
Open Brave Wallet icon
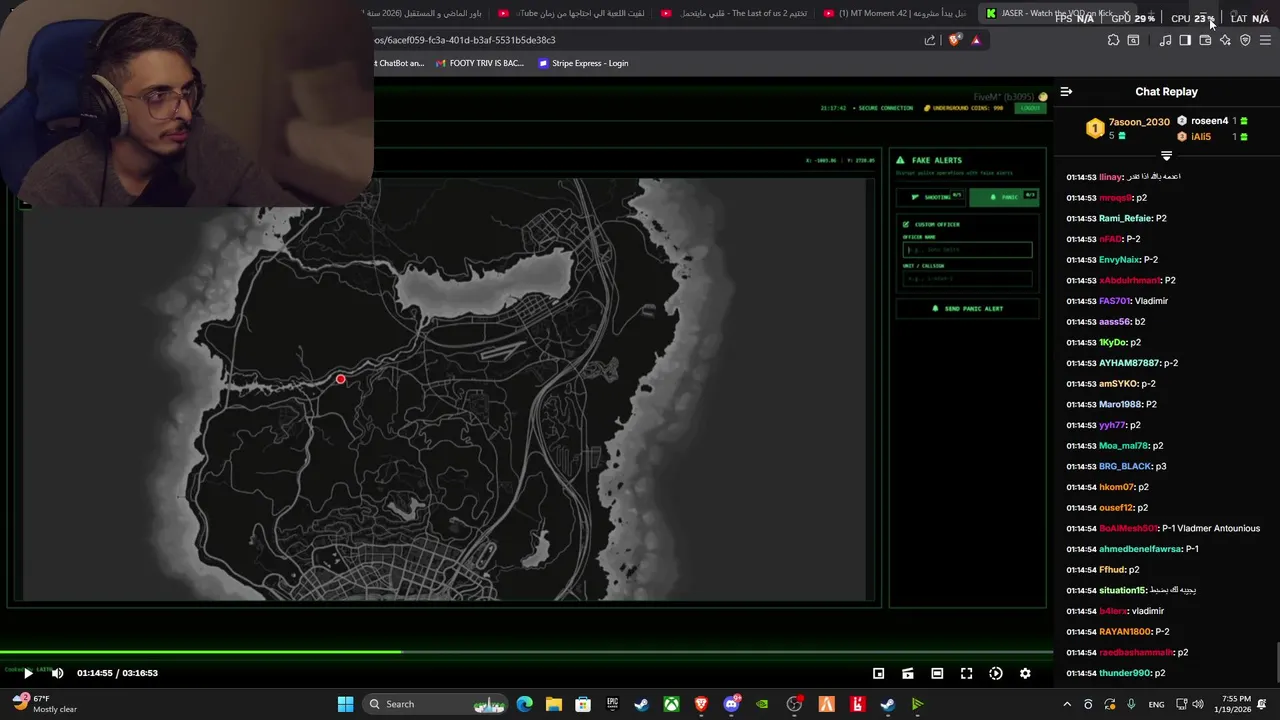[x=1205, y=40]
